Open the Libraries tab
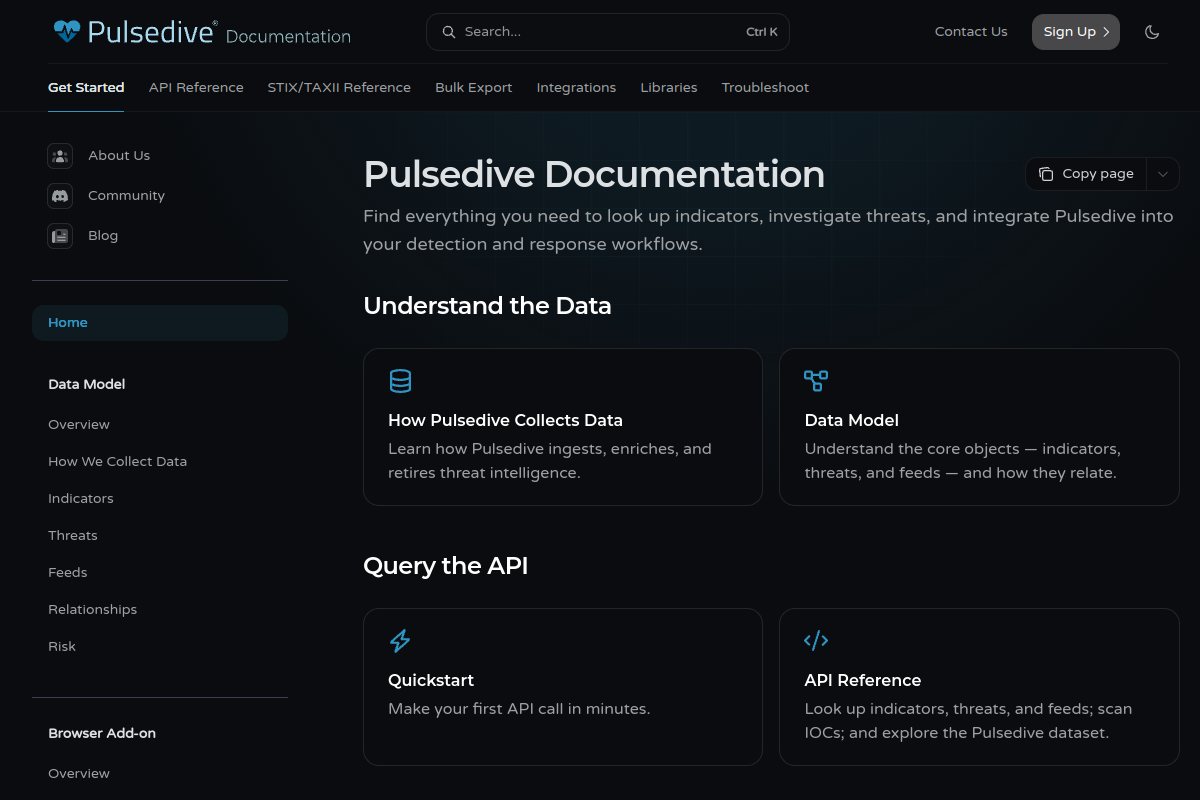Screen dimensions: 1200x800 tap(669, 88)
